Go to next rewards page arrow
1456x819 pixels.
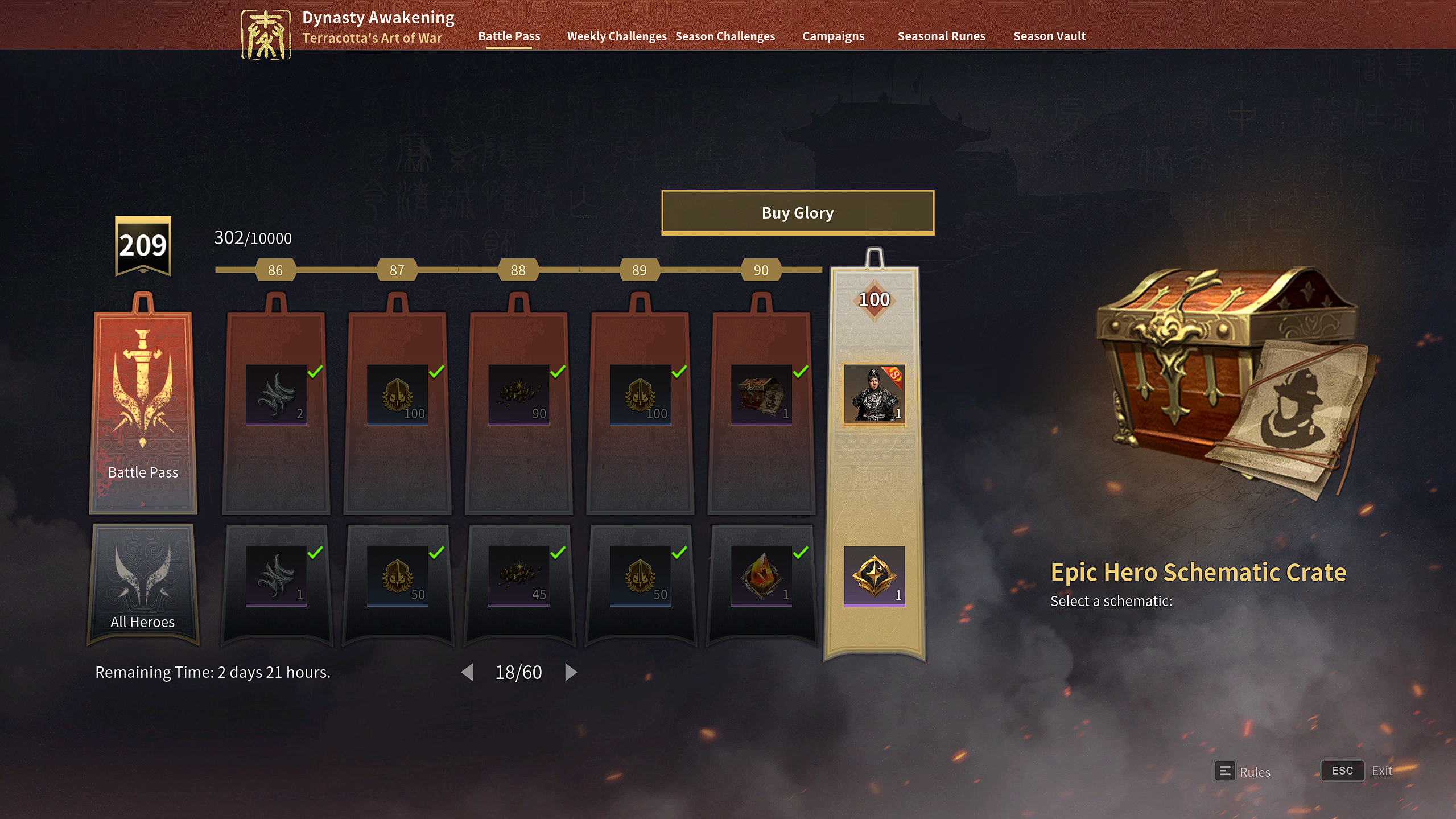click(571, 672)
